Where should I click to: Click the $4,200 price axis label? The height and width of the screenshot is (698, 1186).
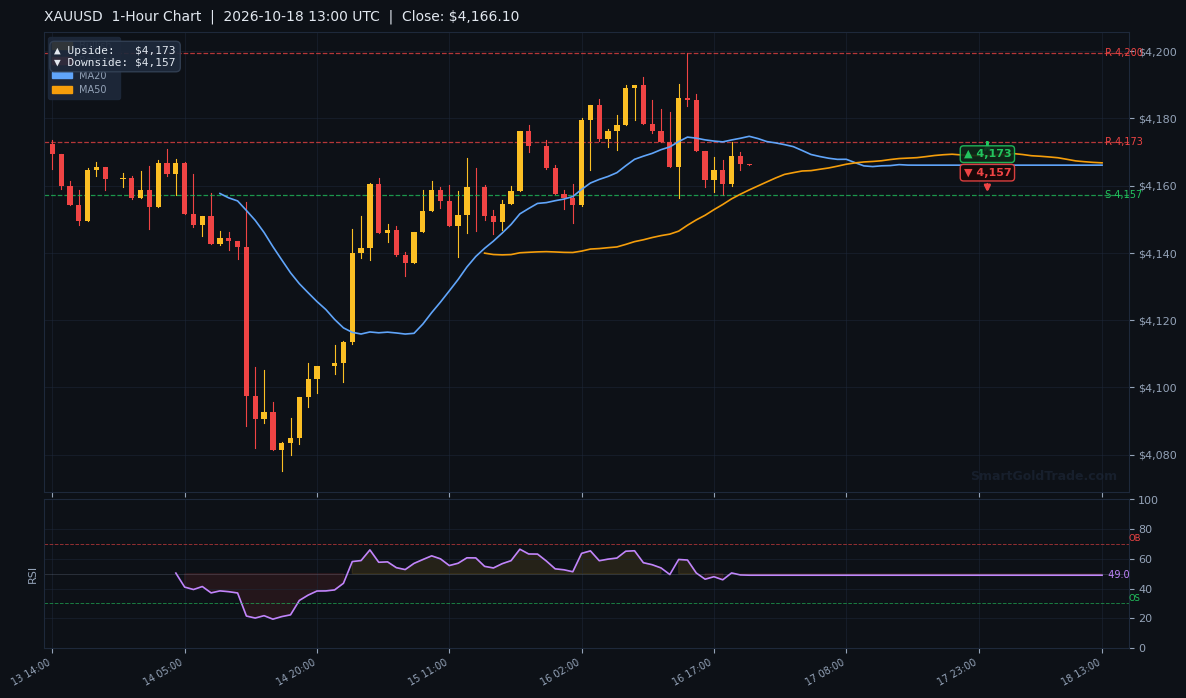[x=1158, y=52]
